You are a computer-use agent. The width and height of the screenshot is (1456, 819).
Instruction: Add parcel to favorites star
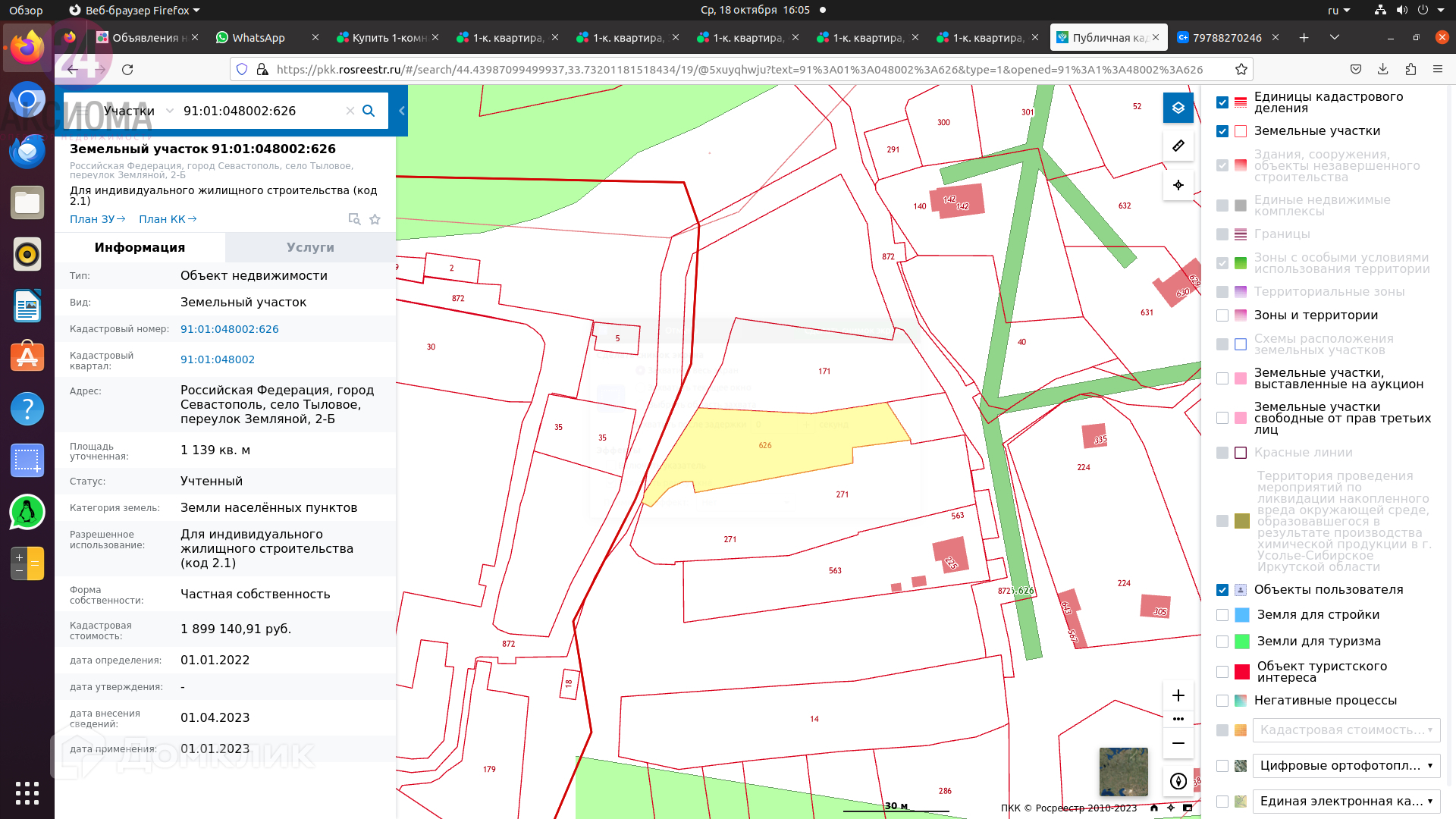[375, 219]
